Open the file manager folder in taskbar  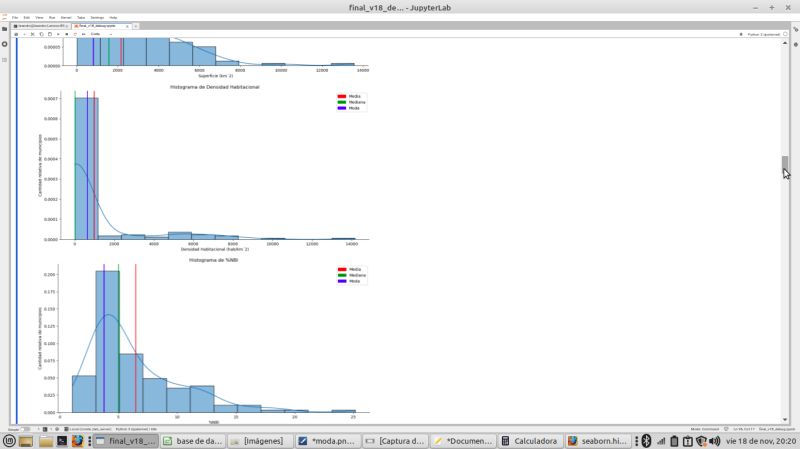(46, 441)
